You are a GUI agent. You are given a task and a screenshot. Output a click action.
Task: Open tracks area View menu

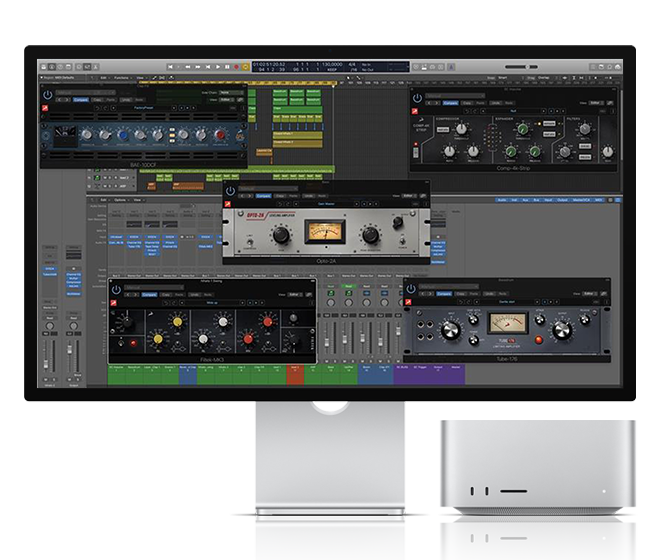(141, 78)
